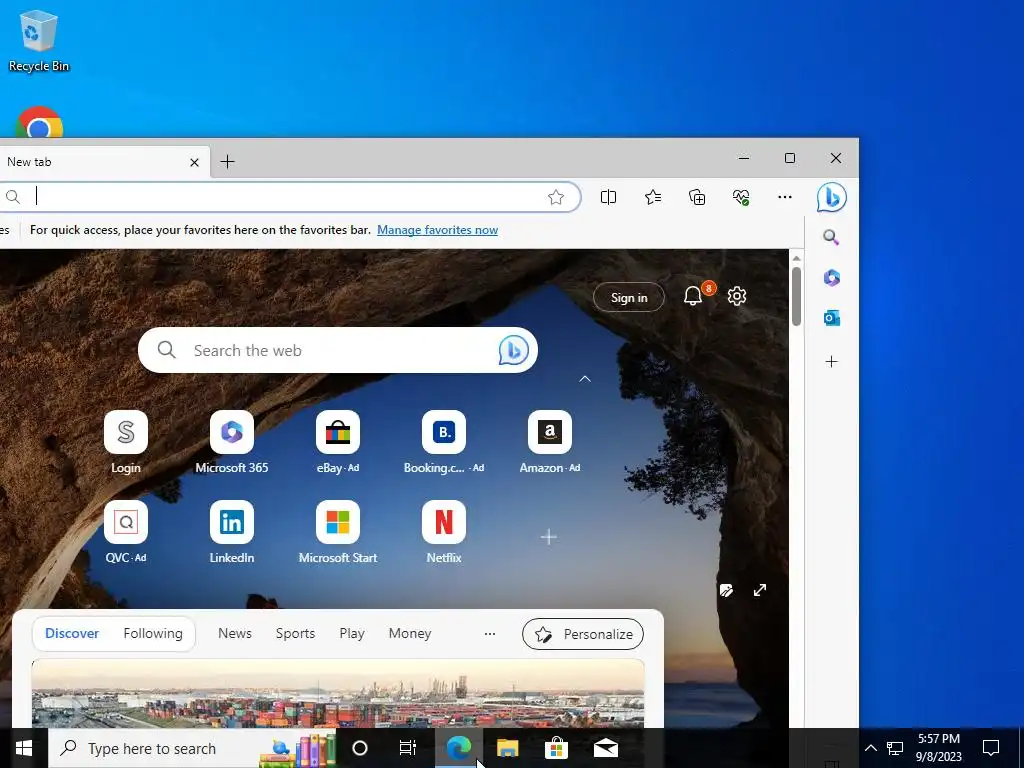
Task: Select the Money feed tab
Action: (410, 633)
